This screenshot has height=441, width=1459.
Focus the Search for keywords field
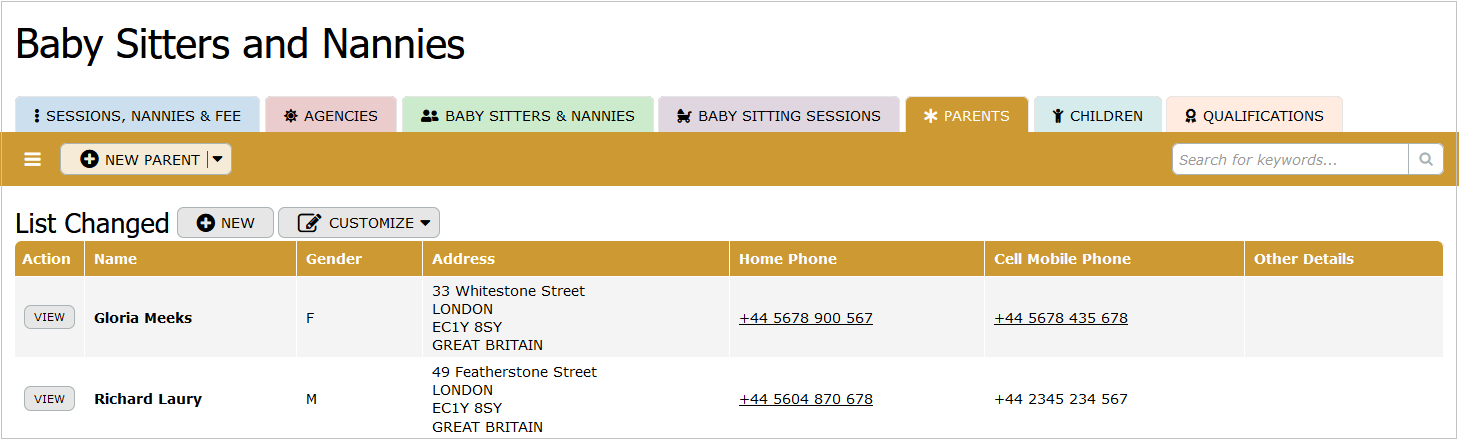pos(1289,160)
